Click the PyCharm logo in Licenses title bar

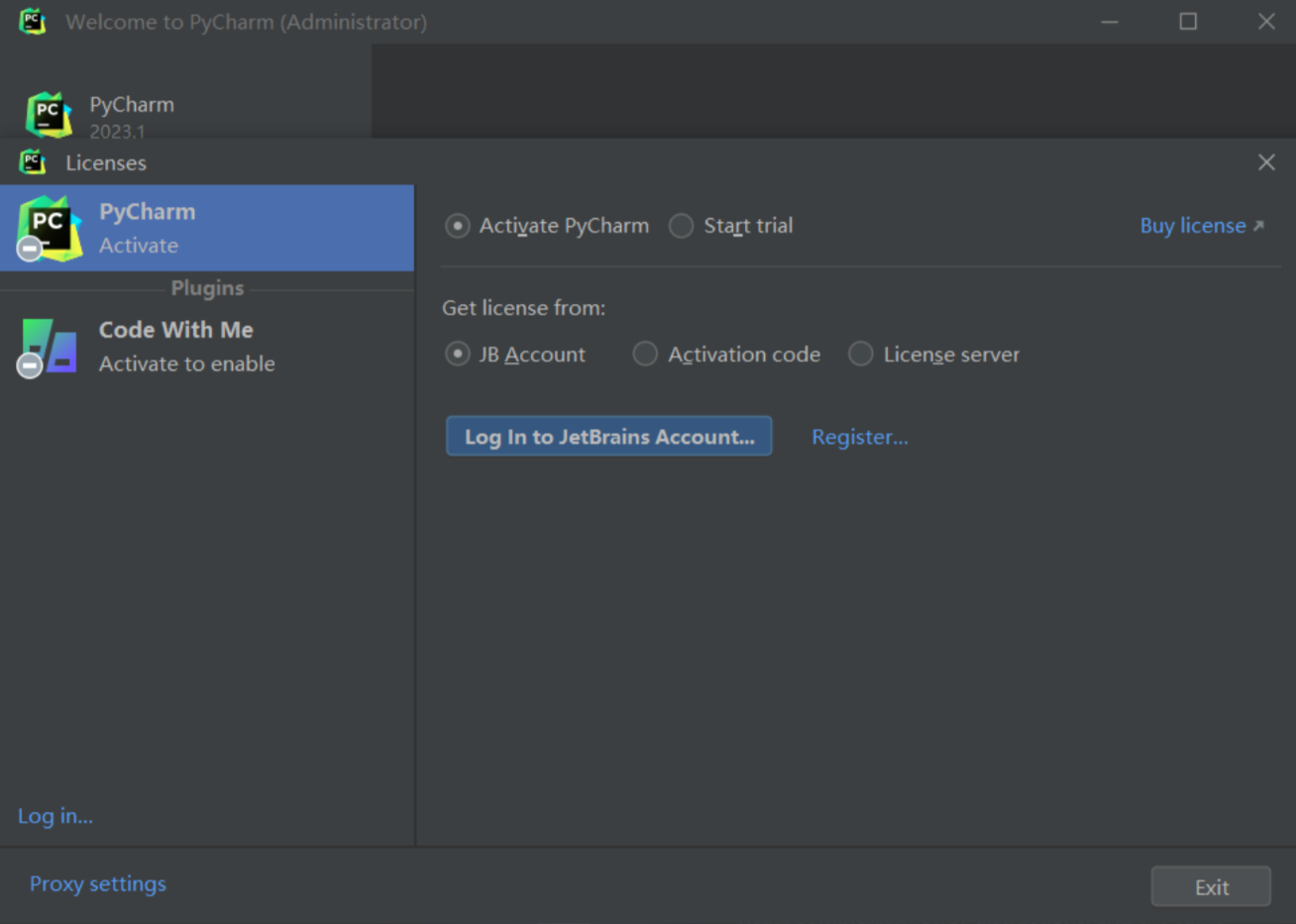[33, 162]
